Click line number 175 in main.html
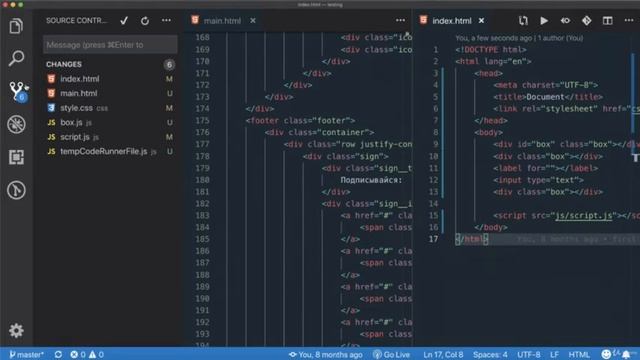This screenshot has width=640, height=360. (x=202, y=120)
